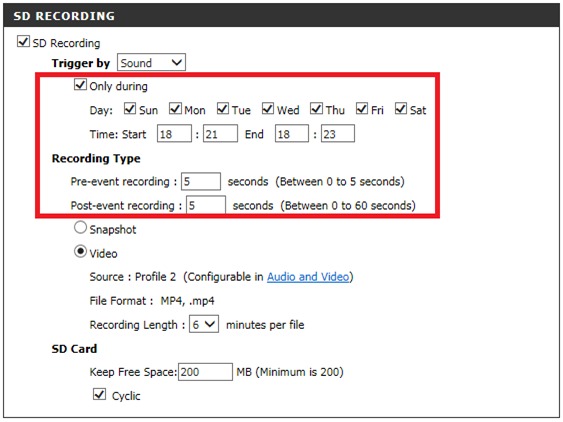Toggle the Mon day checkbox

tap(175, 108)
